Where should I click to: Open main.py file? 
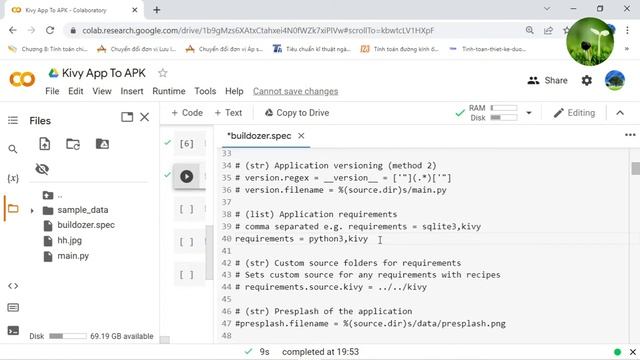73,256
